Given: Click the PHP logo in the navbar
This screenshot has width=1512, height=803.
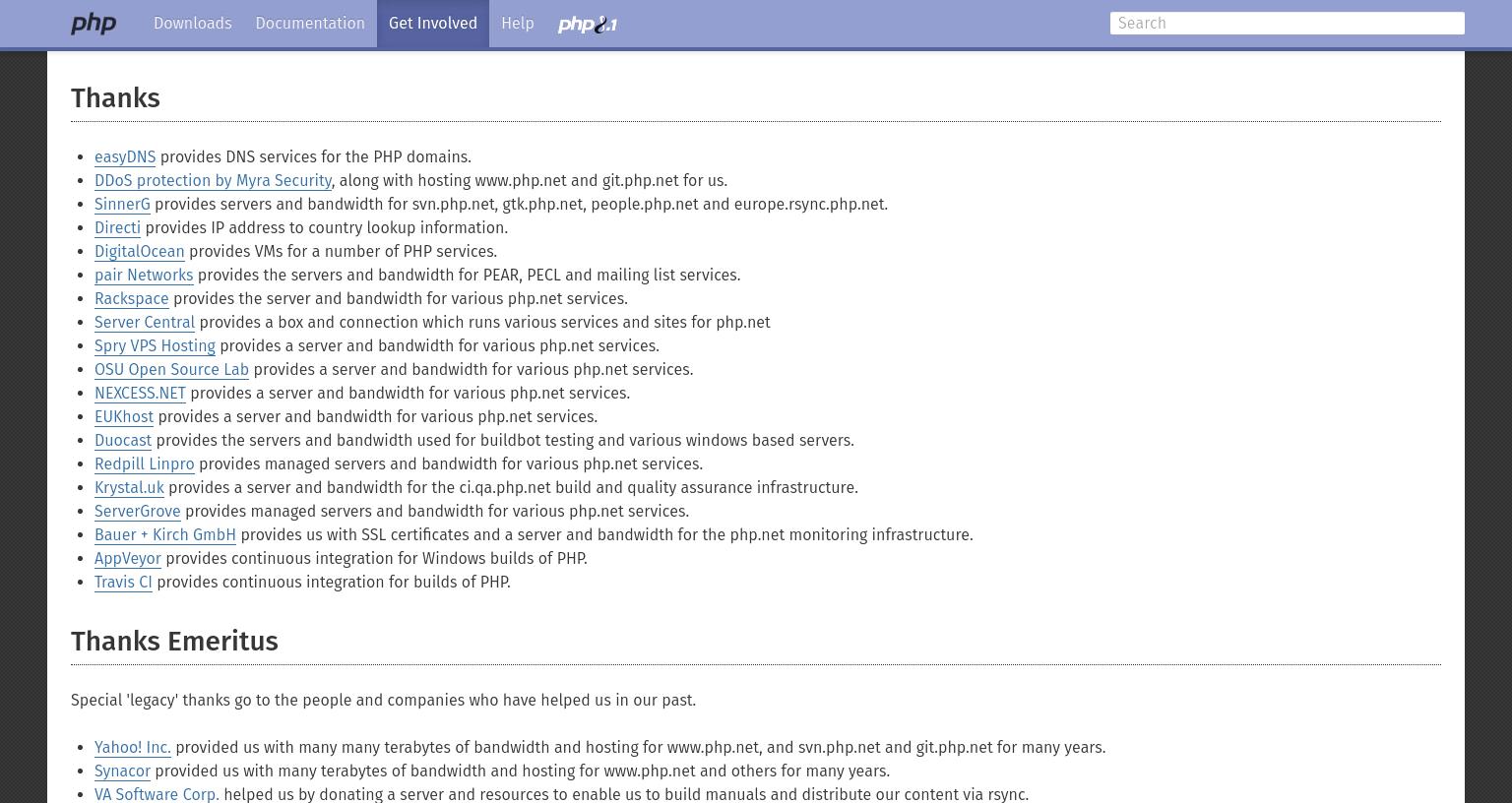Looking at the screenshot, I should pyautogui.click(x=94, y=24).
